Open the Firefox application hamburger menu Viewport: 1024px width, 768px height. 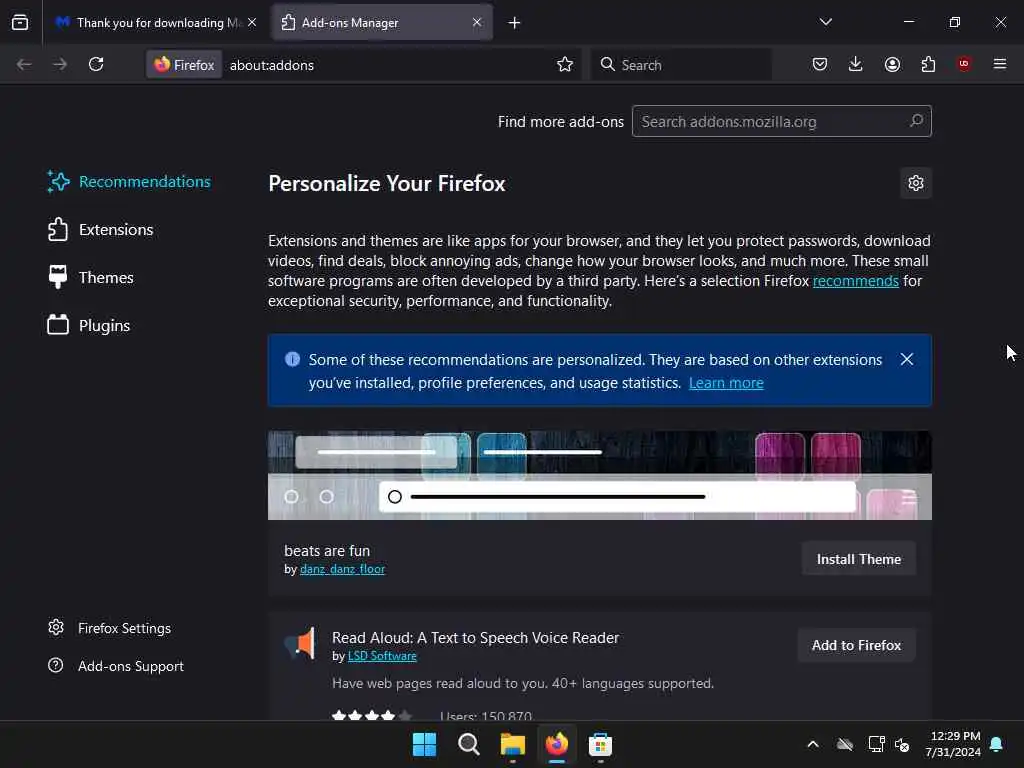[1000, 64]
